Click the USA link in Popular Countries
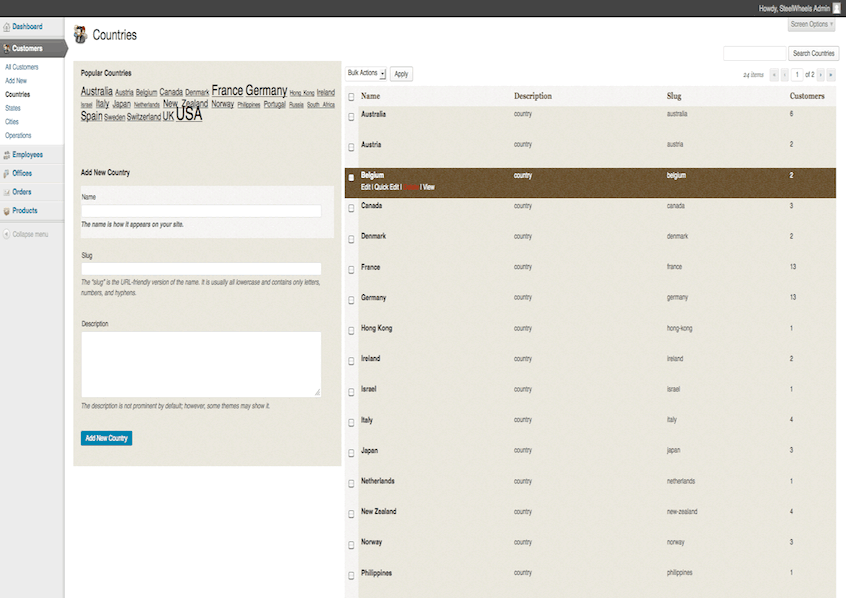Image resolution: width=846 pixels, height=598 pixels. point(189,115)
